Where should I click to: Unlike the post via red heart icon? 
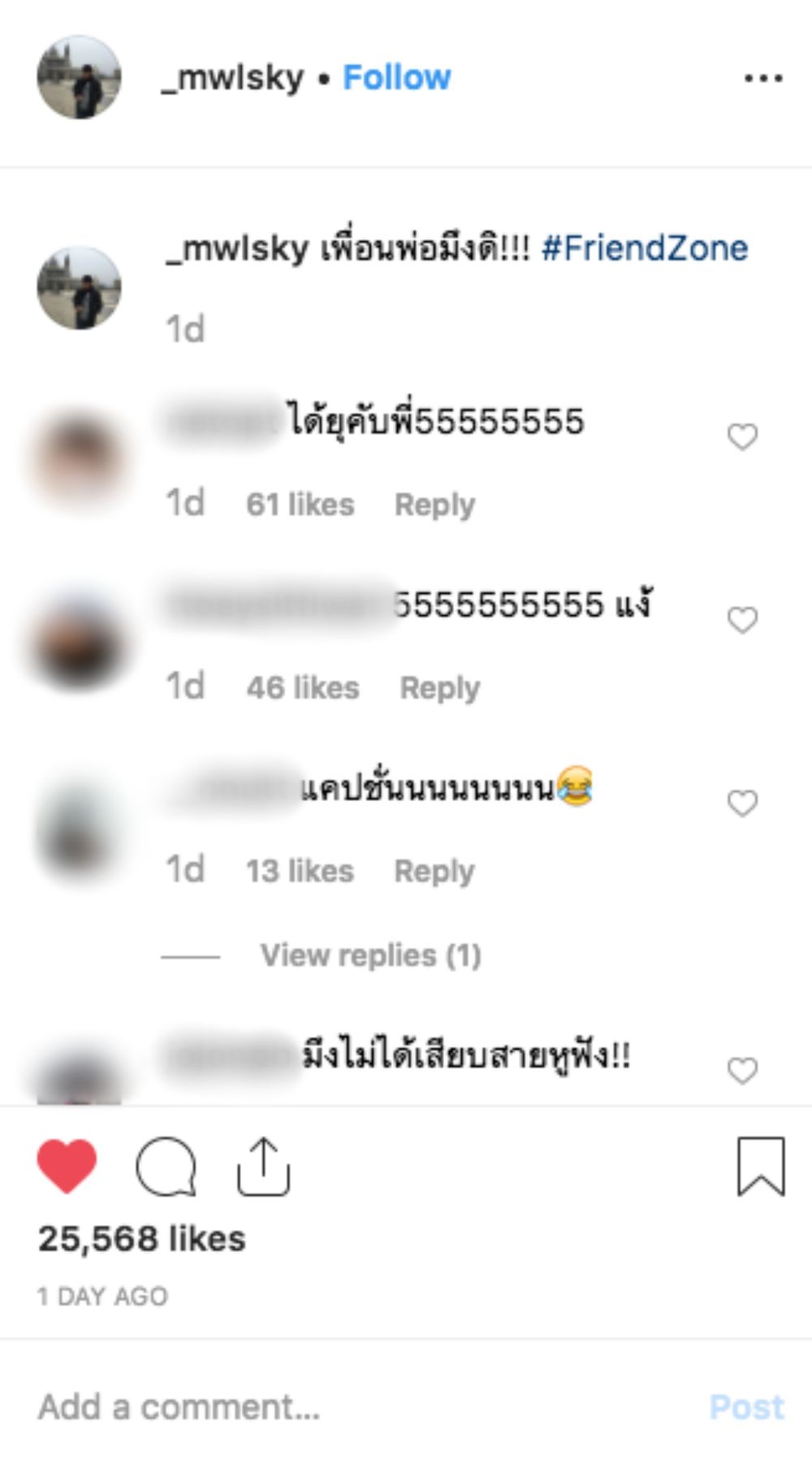[x=67, y=1167]
